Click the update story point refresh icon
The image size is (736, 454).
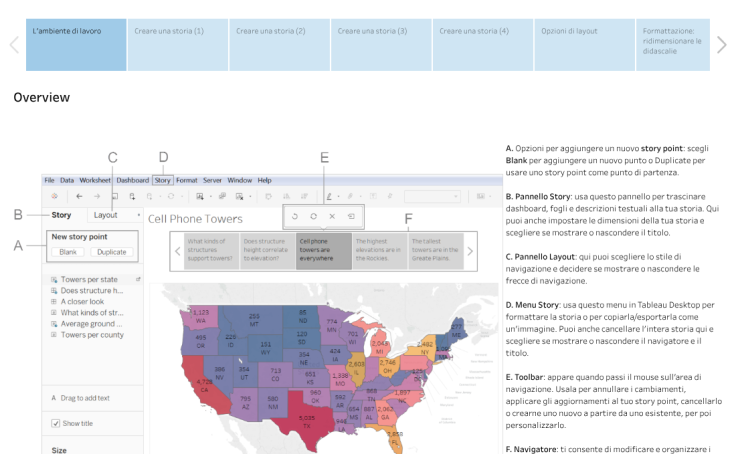[x=314, y=216]
